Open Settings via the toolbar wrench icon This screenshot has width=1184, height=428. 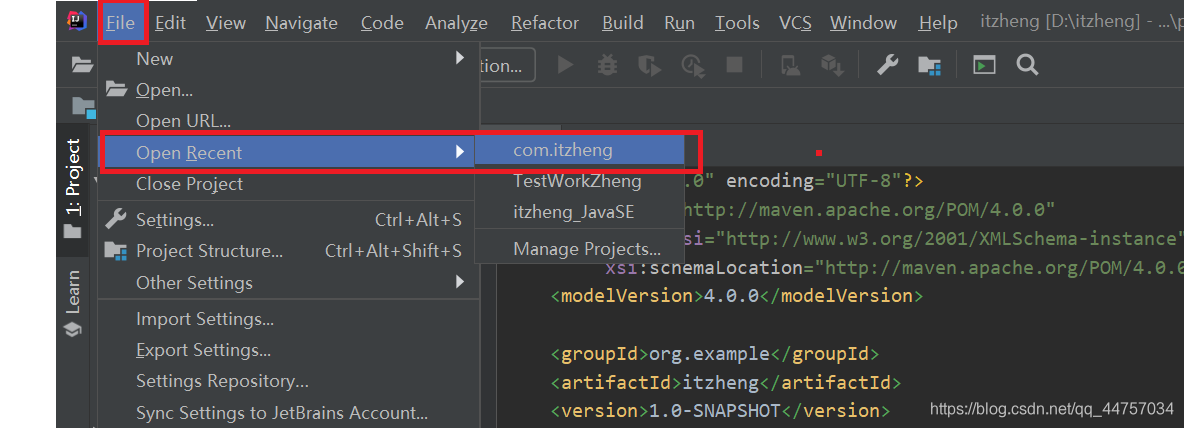(x=886, y=65)
